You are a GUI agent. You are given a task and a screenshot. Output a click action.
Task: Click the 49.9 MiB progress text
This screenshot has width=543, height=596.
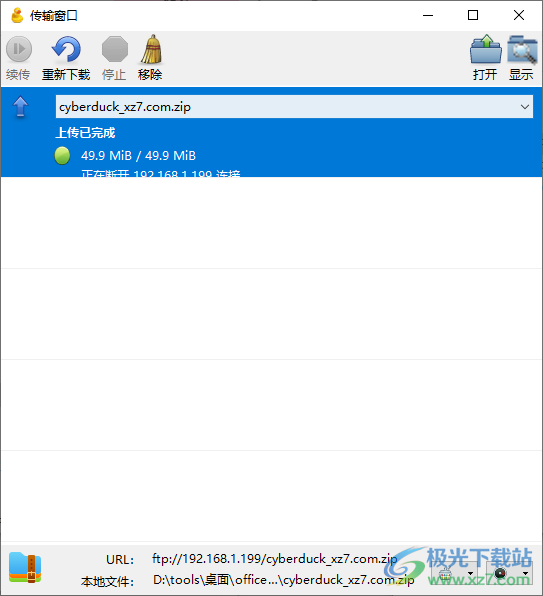pyautogui.click(x=138, y=155)
